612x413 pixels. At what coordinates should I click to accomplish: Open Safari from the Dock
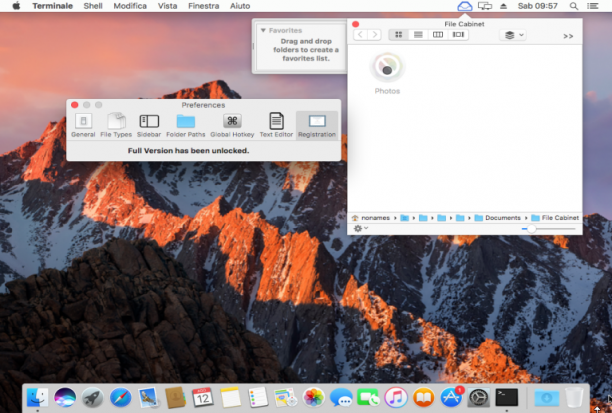(x=120, y=397)
